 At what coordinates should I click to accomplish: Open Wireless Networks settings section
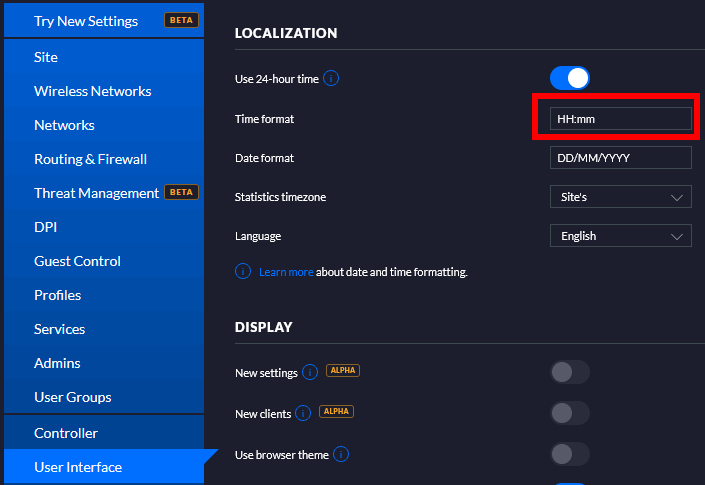pos(93,91)
